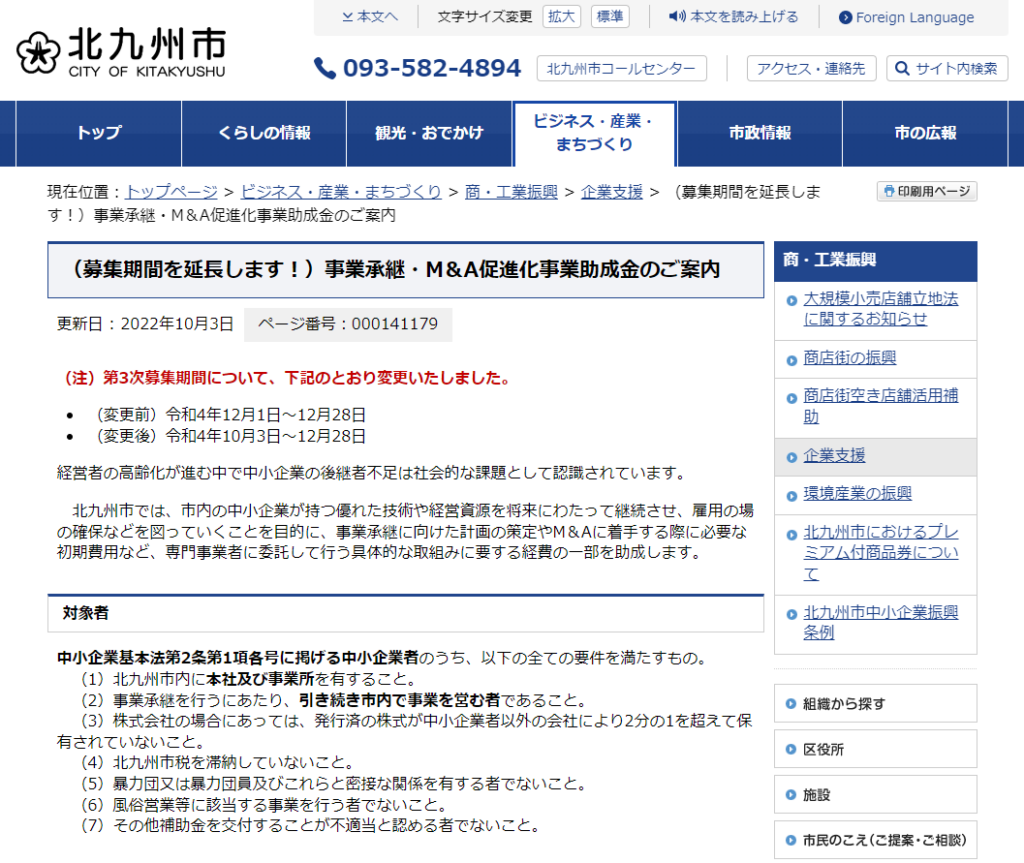The image size is (1024, 863).
Task: Open アクセス・連絡先 page
Action: pos(811,68)
